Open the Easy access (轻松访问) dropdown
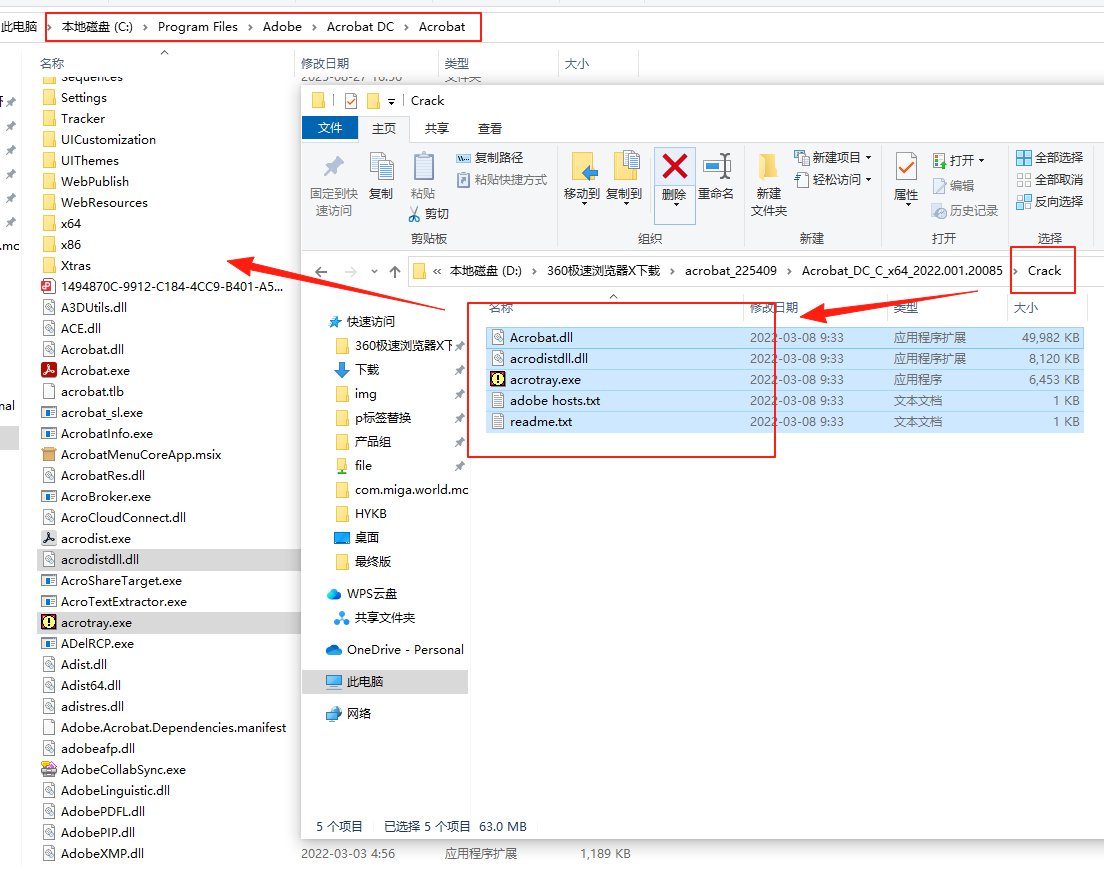 [x=833, y=180]
